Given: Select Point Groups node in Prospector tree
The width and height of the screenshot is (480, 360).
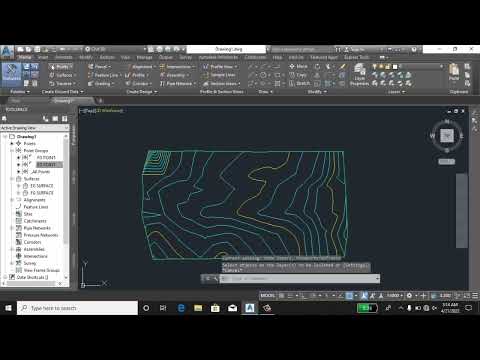Looking at the screenshot, I should [x=36, y=151].
